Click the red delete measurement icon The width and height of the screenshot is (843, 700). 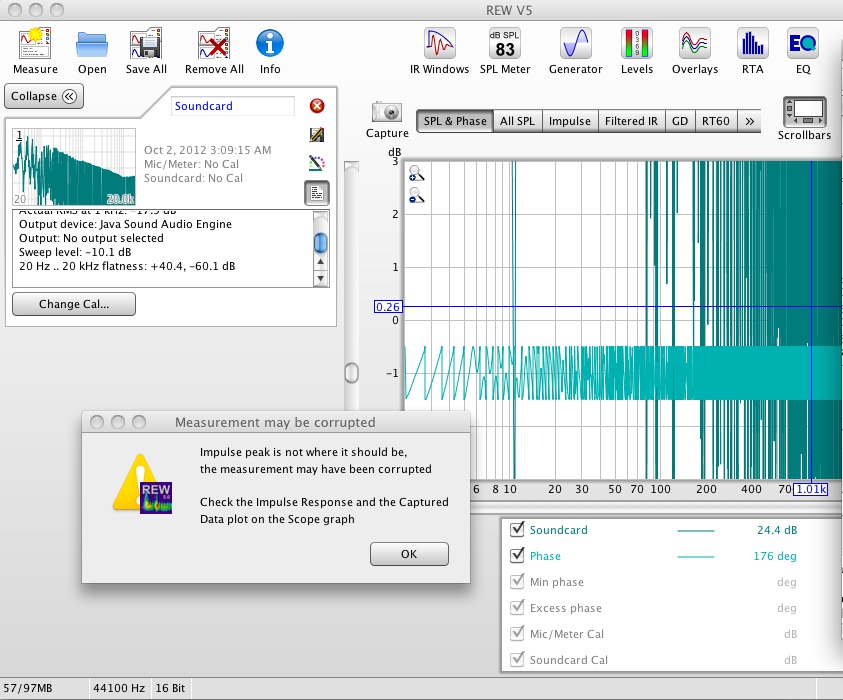pos(317,106)
